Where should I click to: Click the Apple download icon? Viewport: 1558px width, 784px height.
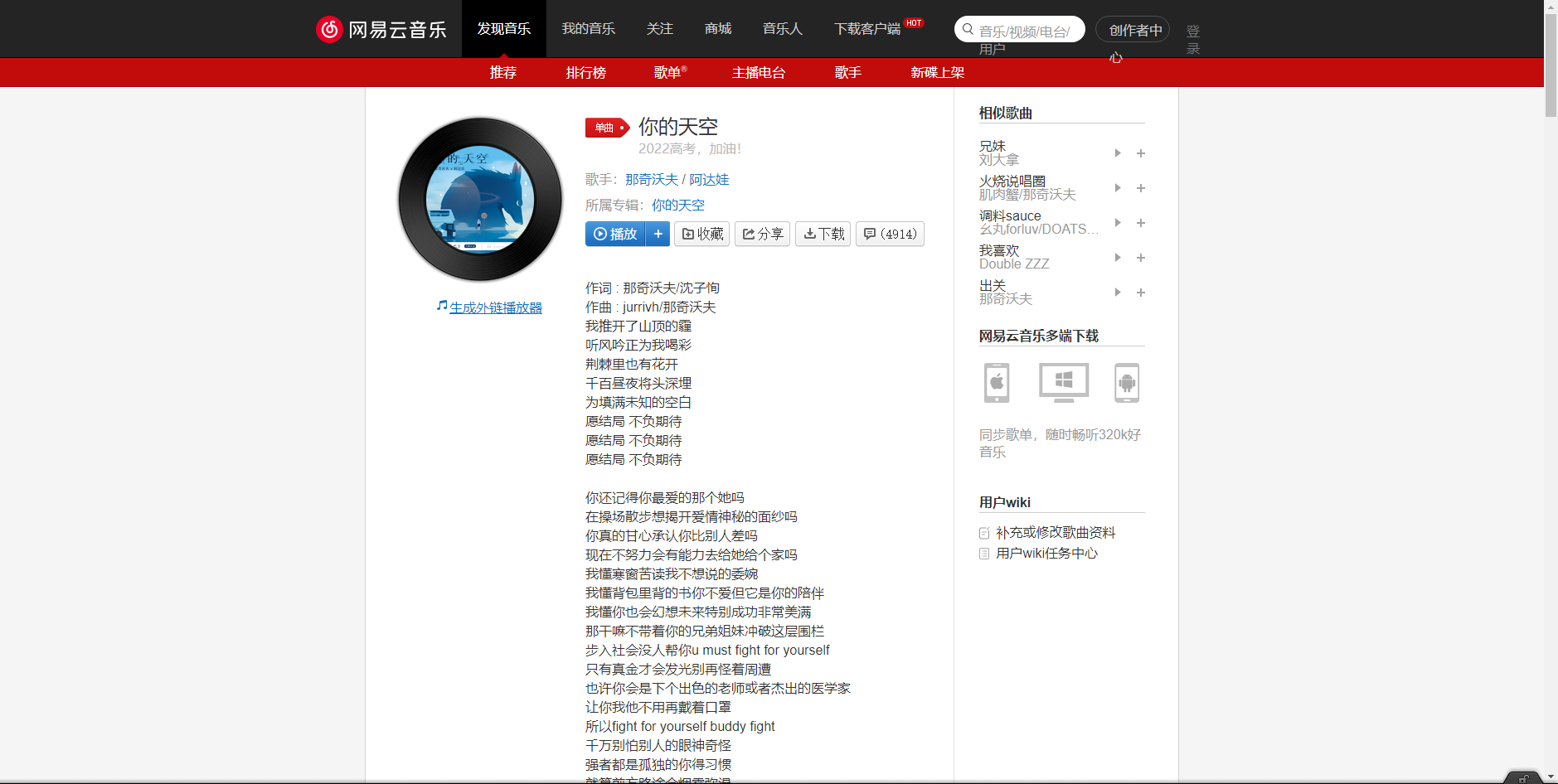995,383
